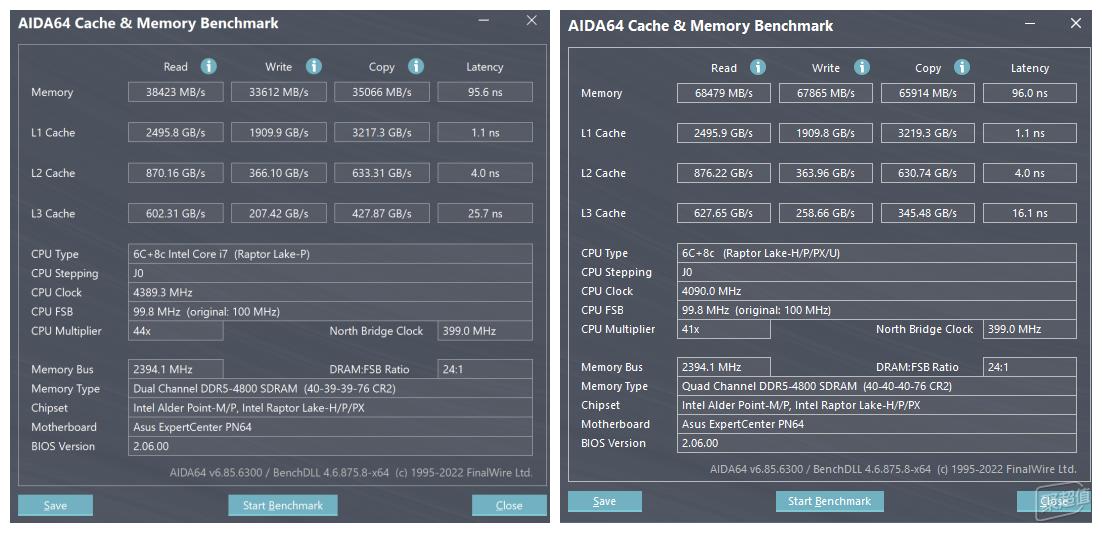The height and width of the screenshot is (533, 1102).
Task: Save results in right AIDA64 window
Action: pos(604,501)
